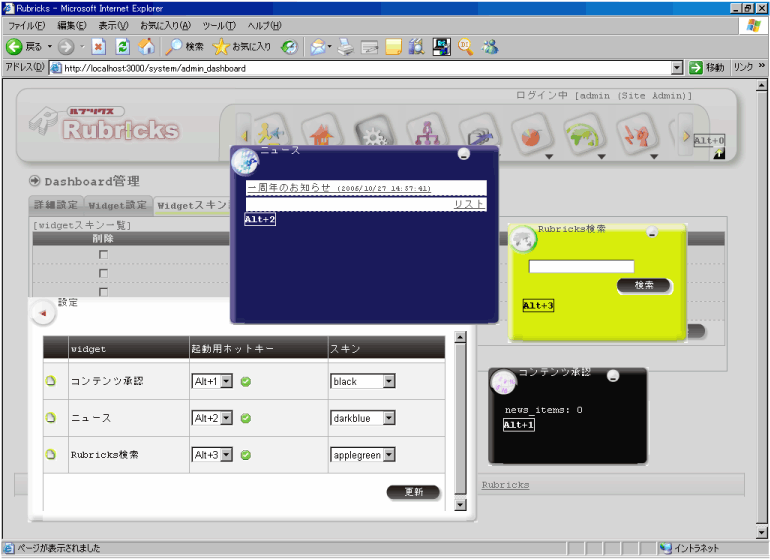Viewport: 770px width, 560px height.
Task: Switch to the Widget設定 tab
Action: [118, 205]
